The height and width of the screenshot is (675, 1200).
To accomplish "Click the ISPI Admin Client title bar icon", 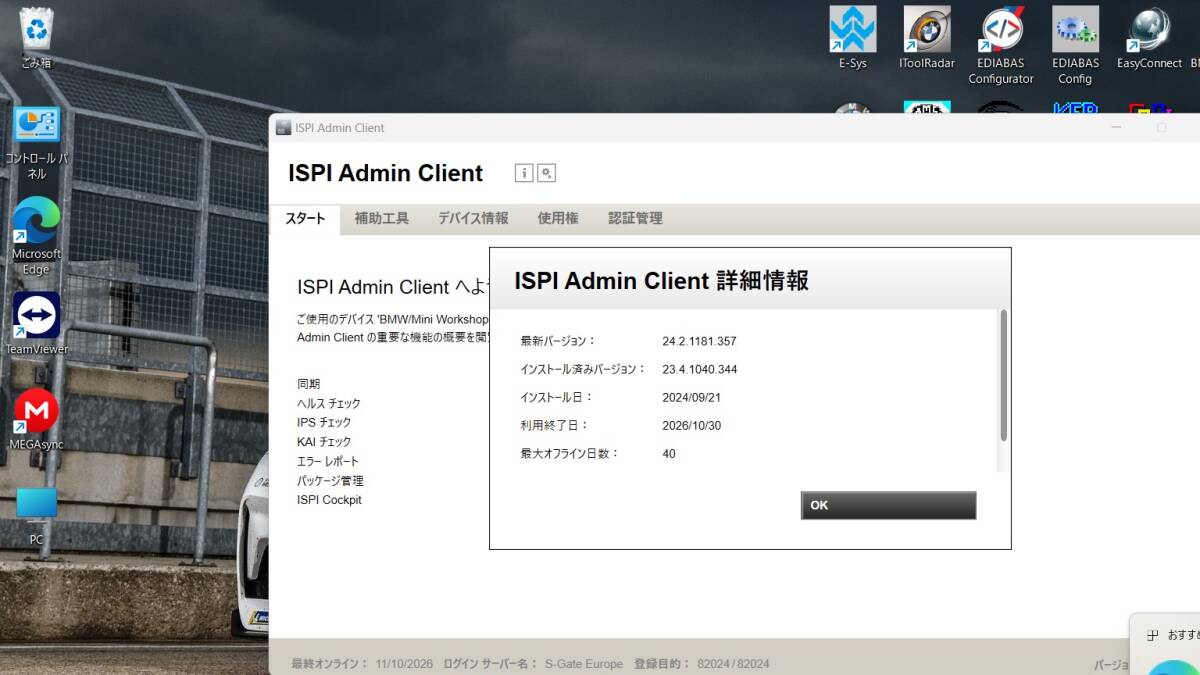I will point(283,128).
